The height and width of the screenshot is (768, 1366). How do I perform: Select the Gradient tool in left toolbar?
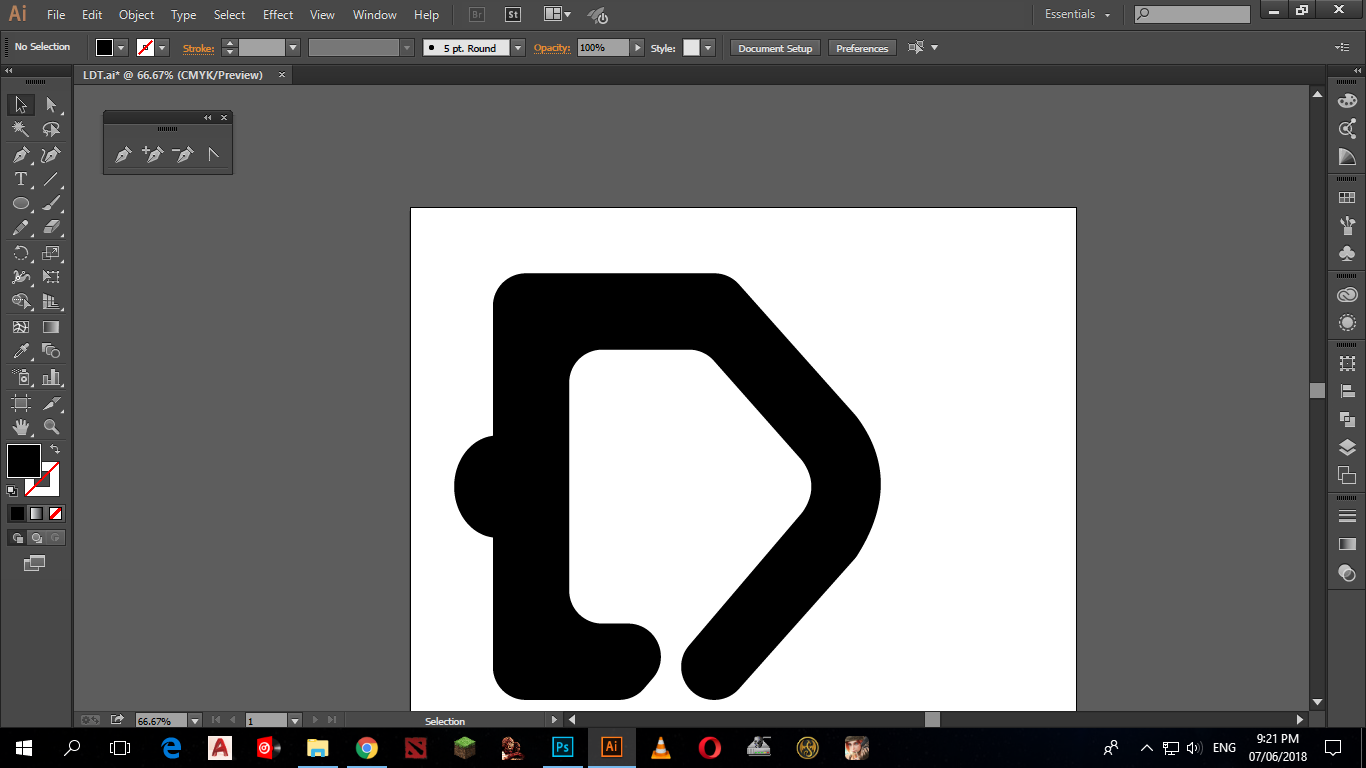tap(51, 327)
